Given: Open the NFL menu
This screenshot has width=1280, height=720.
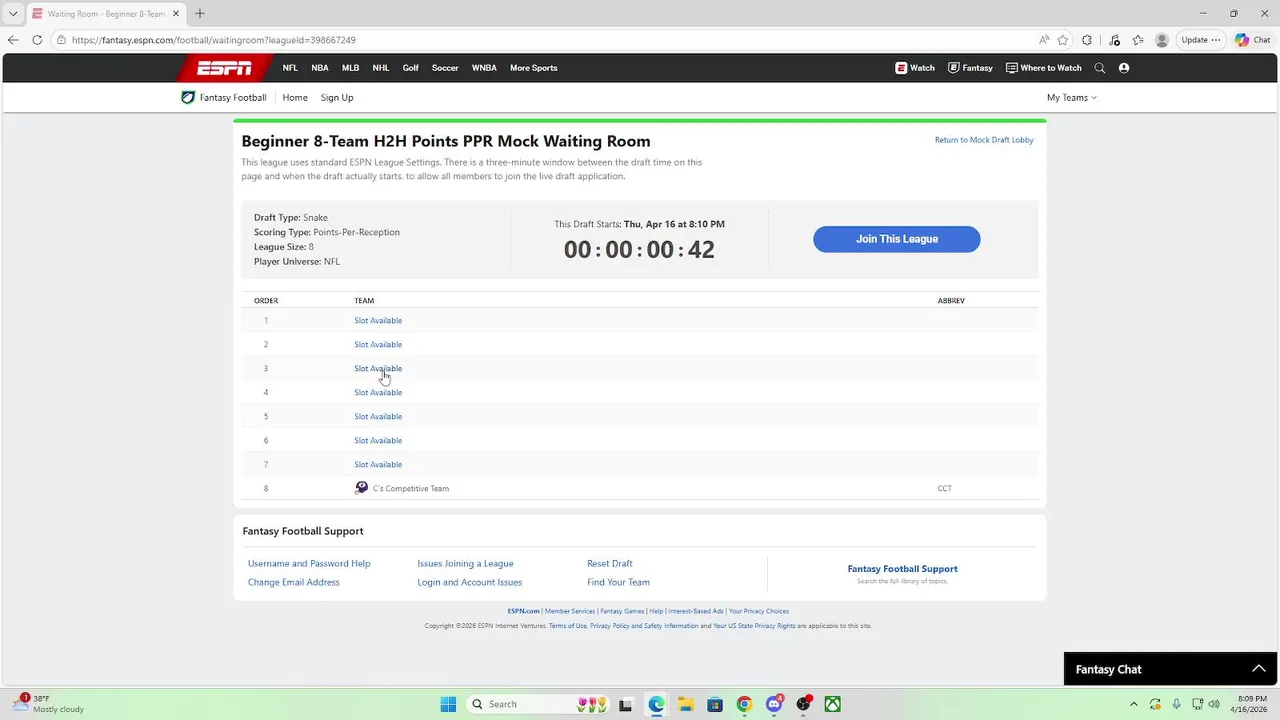Looking at the screenshot, I should coord(290,68).
